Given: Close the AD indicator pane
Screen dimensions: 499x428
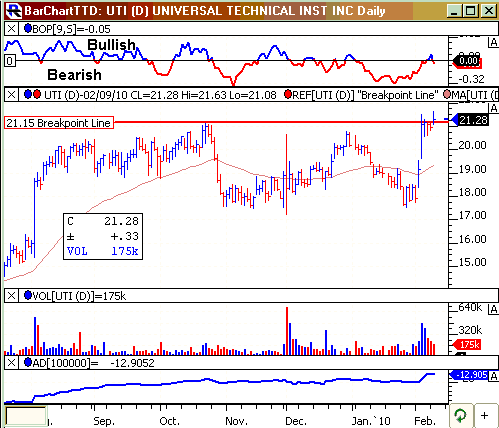Looking at the screenshot, I should tap(11, 363).
